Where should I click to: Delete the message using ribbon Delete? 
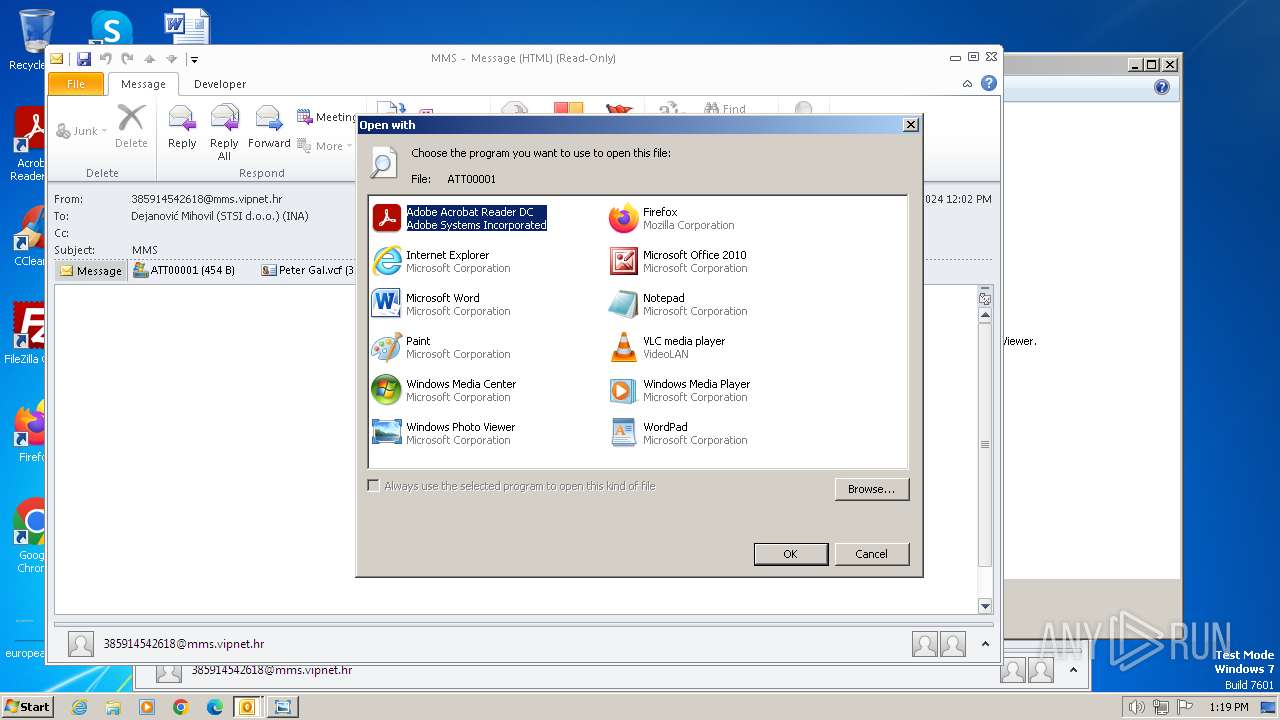131,127
